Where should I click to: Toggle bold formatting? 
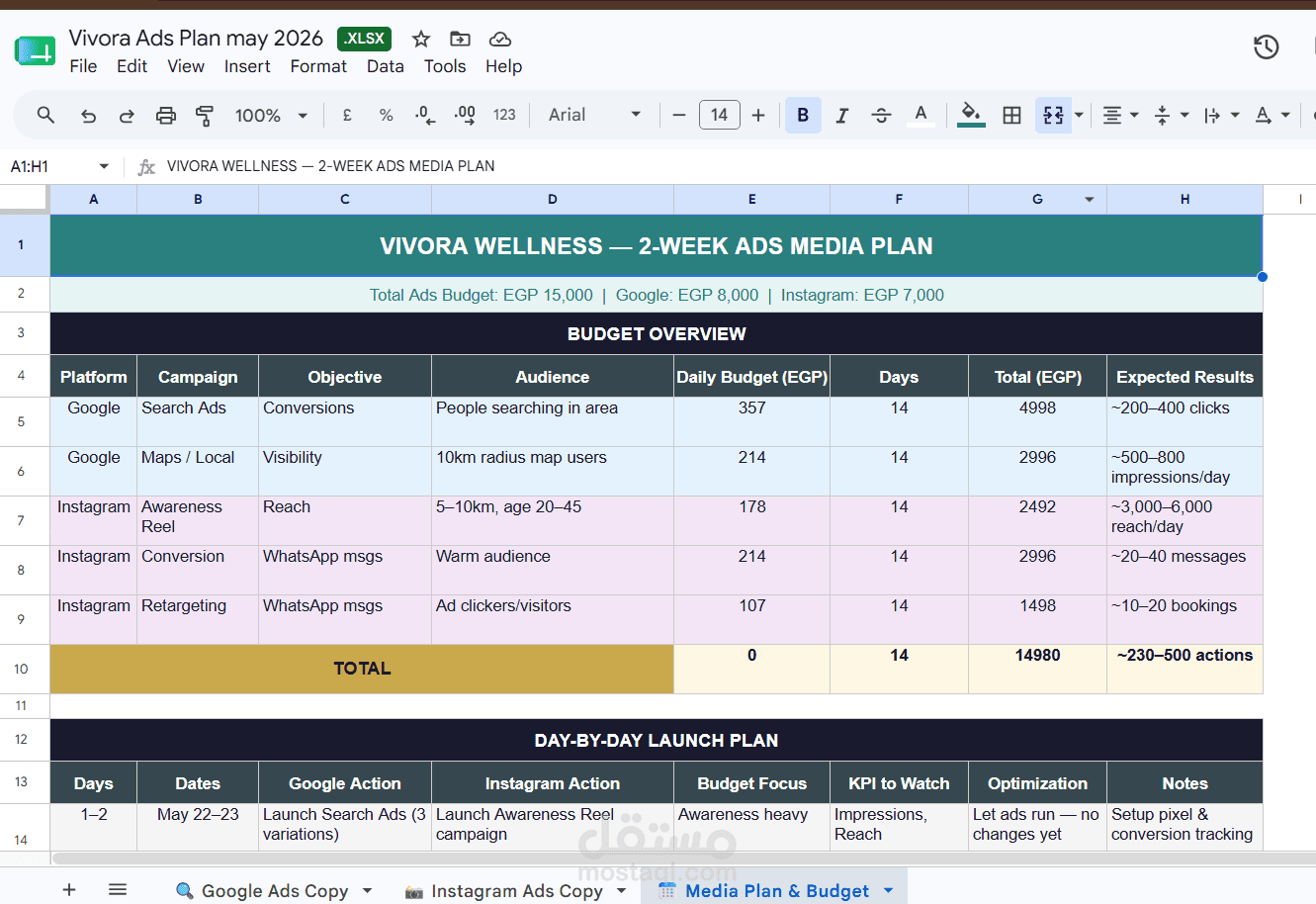803,115
